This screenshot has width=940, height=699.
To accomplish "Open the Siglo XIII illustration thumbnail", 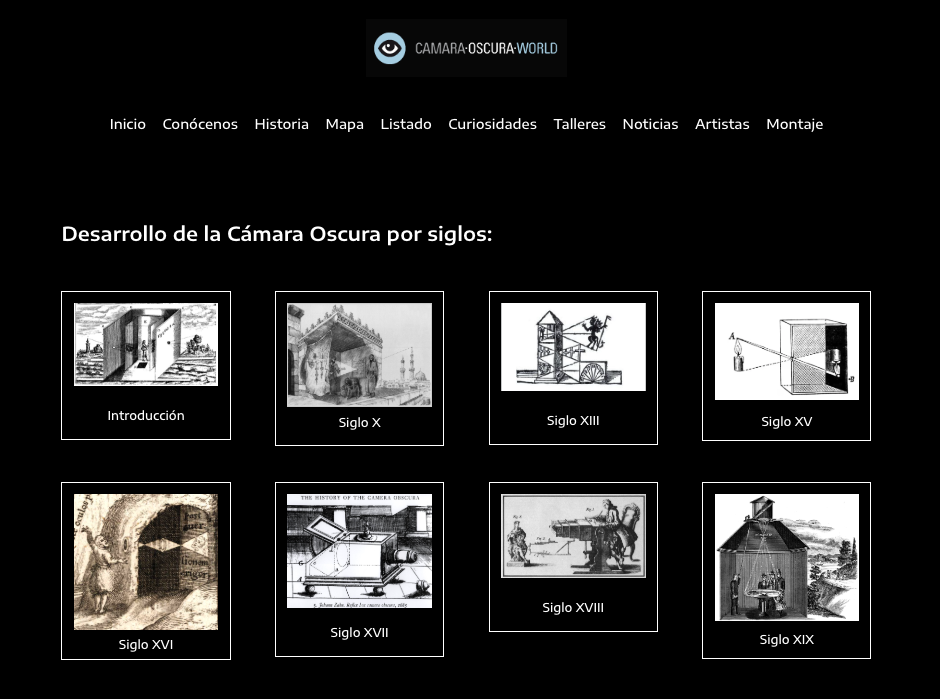I will tap(573, 347).
